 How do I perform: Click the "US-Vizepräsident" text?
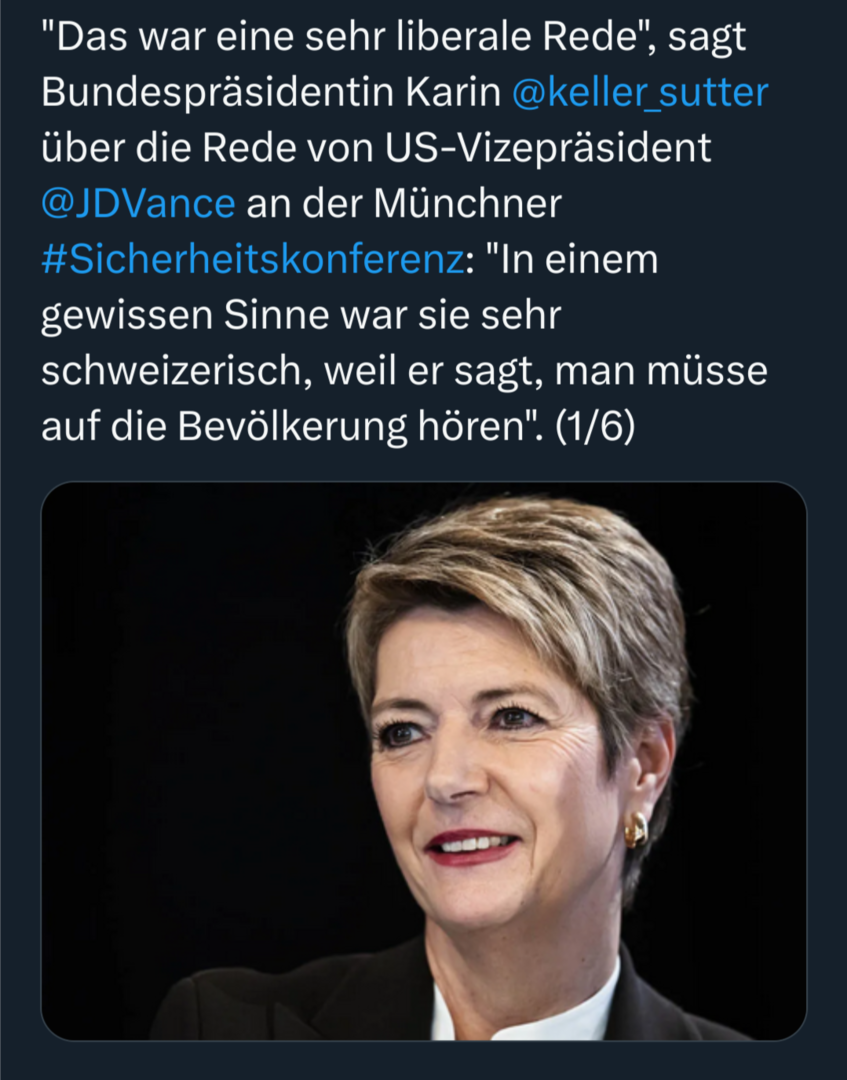point(548,148)
